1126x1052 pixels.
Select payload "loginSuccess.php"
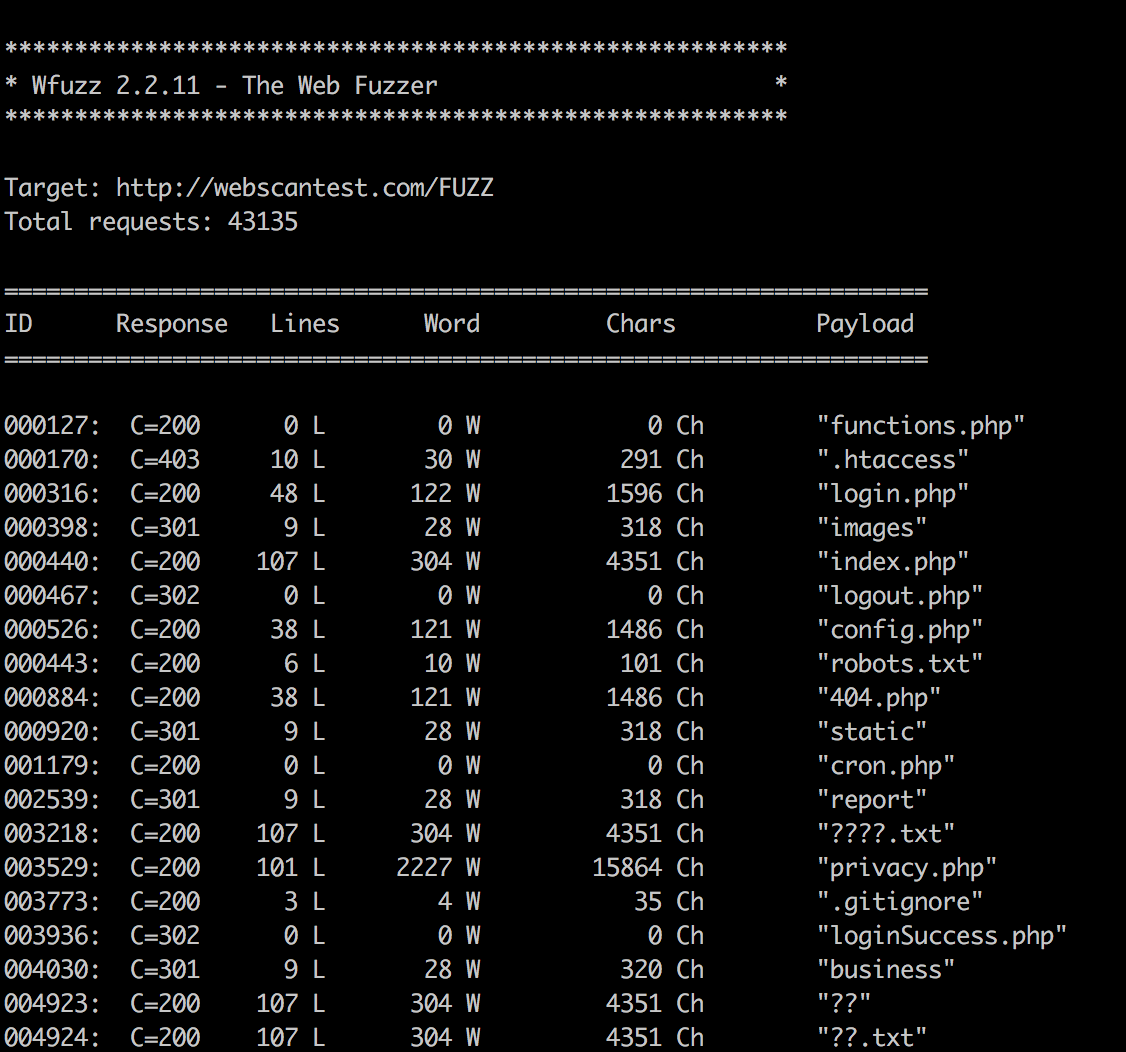(x=941, y=936)
